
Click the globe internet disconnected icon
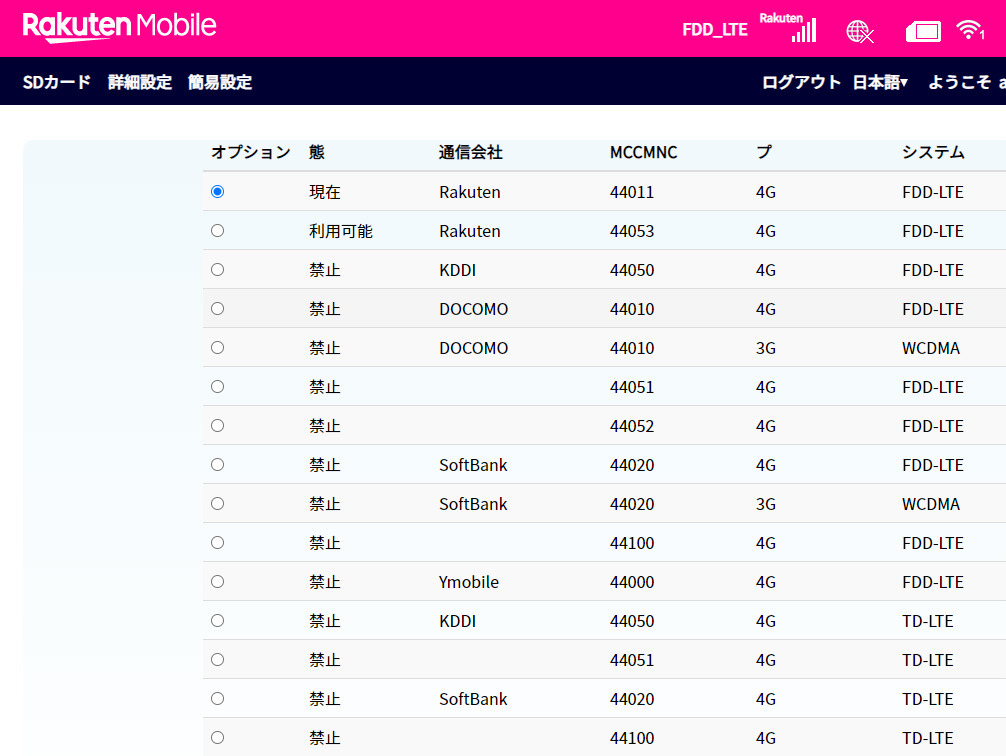point(859,31)
